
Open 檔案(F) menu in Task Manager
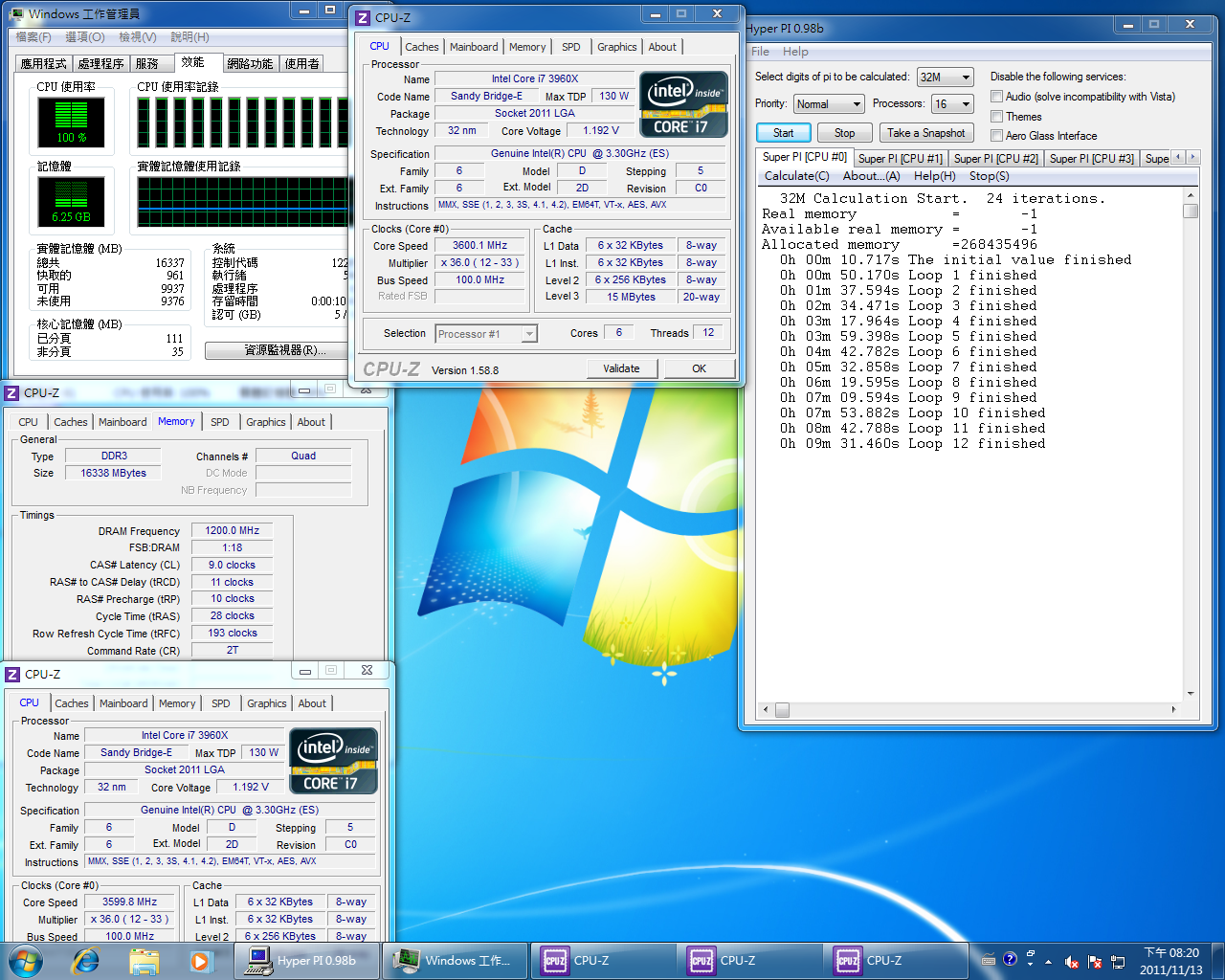click(33, 36)
